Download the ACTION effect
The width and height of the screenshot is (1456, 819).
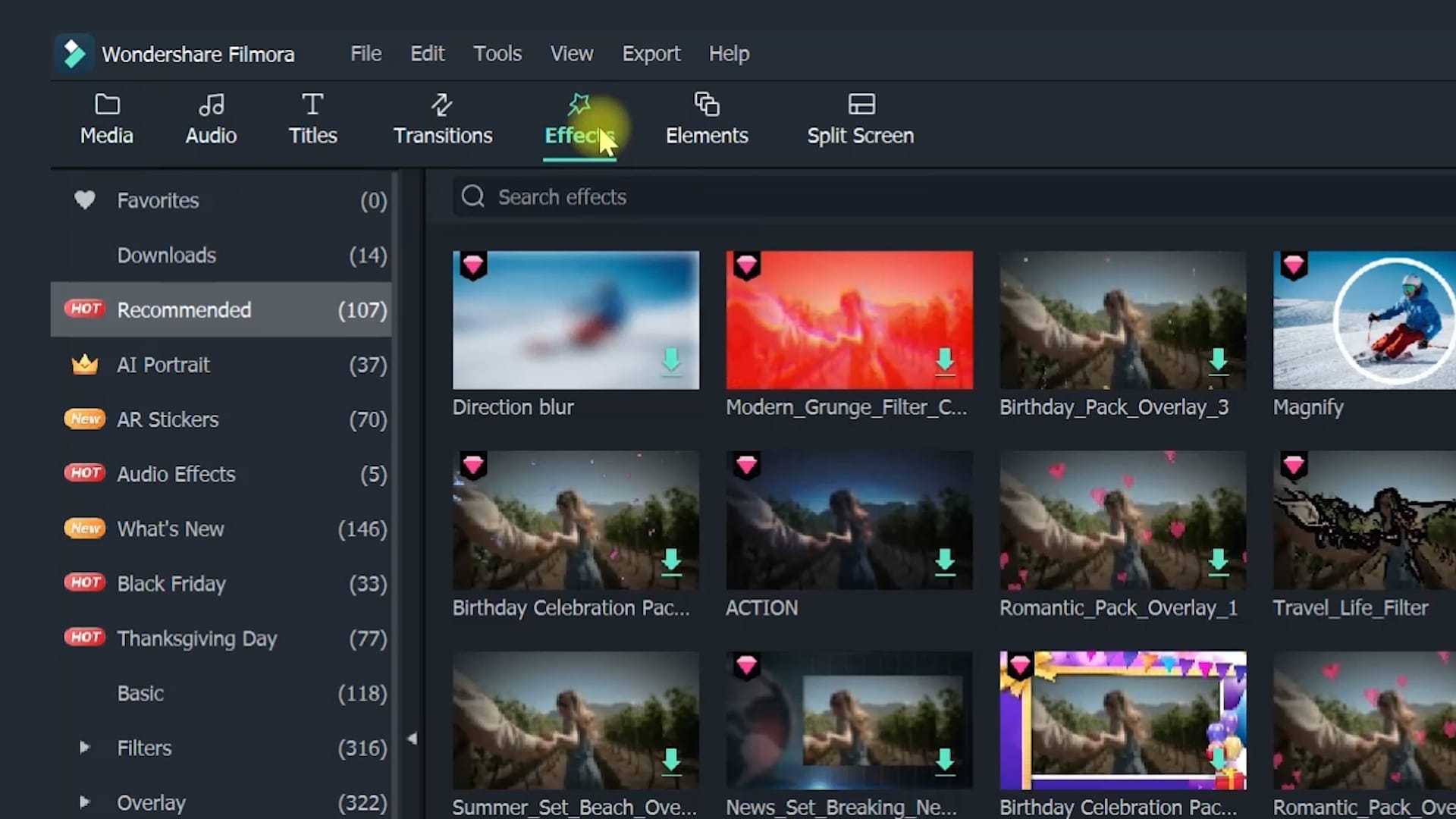tap(946, 562)
